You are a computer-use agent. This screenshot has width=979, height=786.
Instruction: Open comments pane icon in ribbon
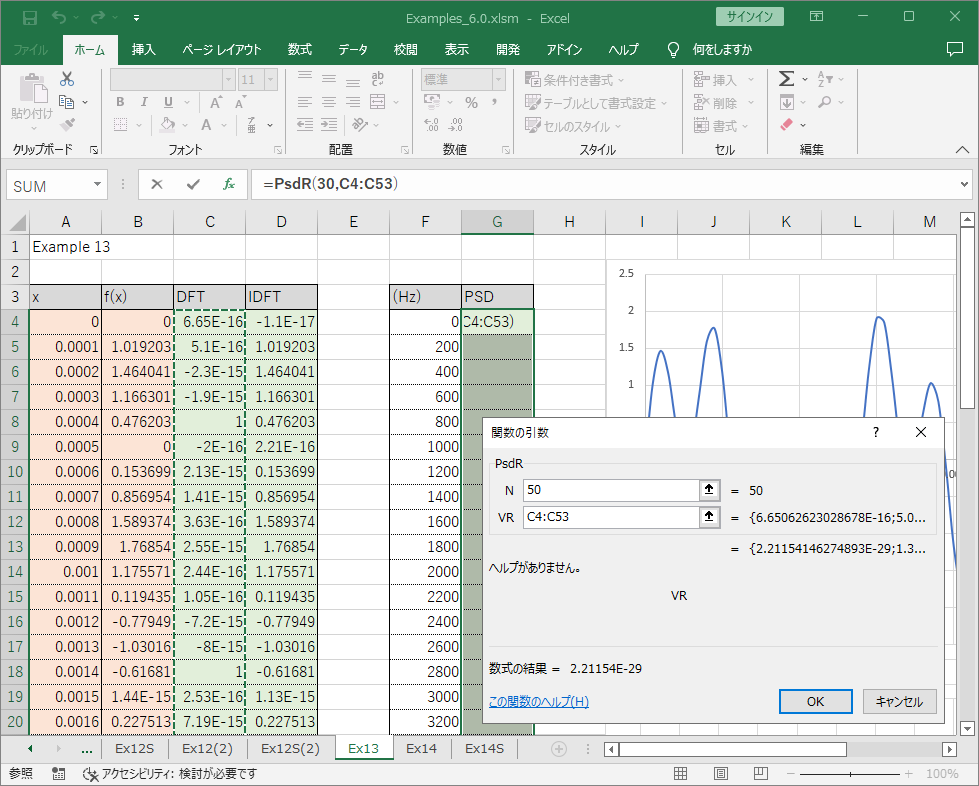click(954, 49)
